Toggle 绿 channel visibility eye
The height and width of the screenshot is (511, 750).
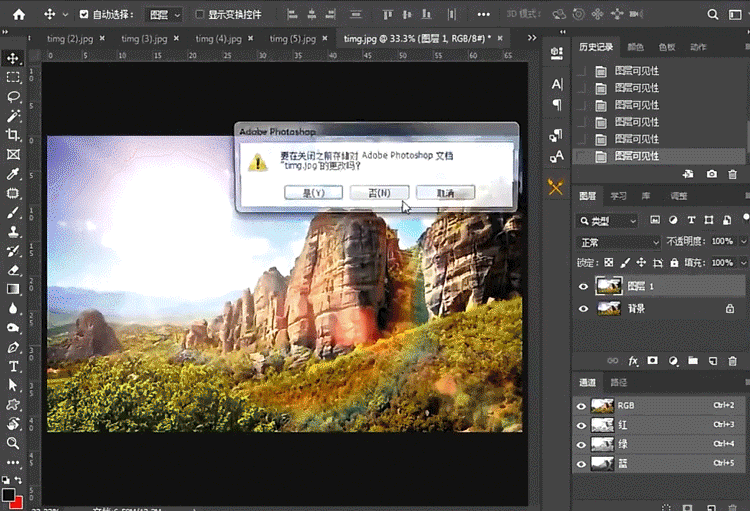pyautogui.click(x=581, y=444)
